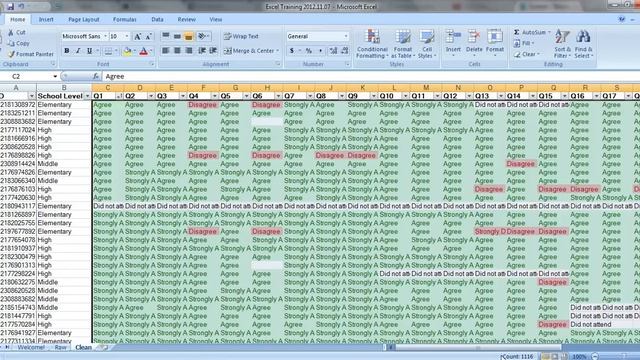The width and height of the screenshot is (640, 360).
Task: Click AutoSum
Action: (531, 32)
